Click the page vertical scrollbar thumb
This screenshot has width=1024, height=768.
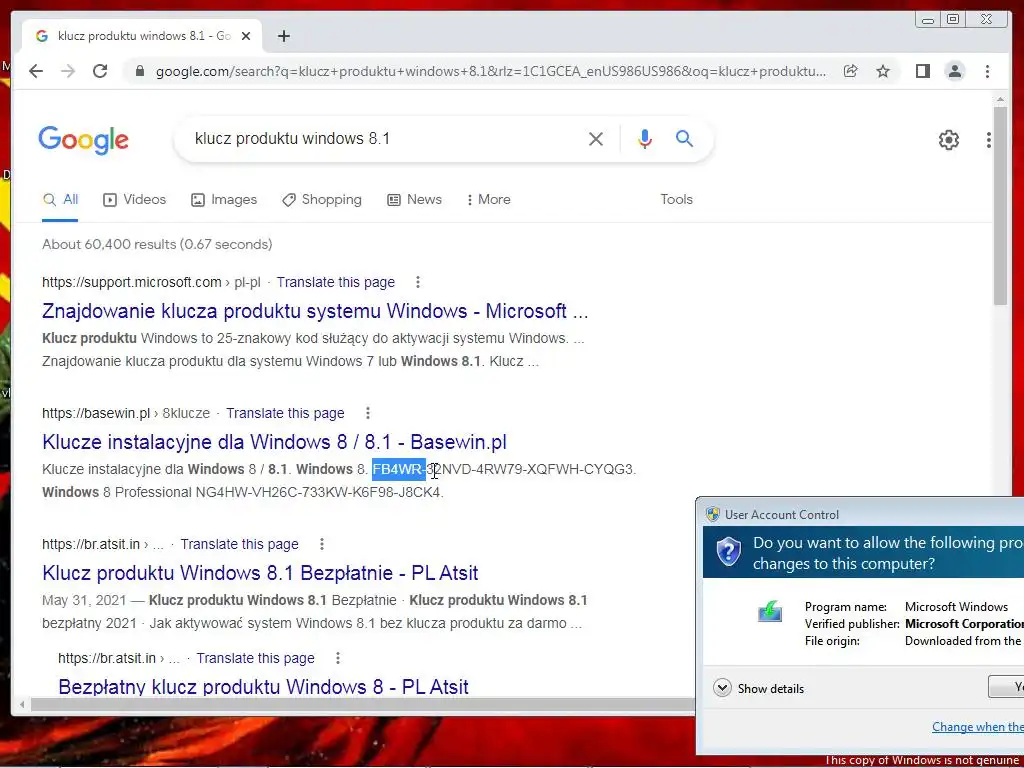(x=1000, y=206)
